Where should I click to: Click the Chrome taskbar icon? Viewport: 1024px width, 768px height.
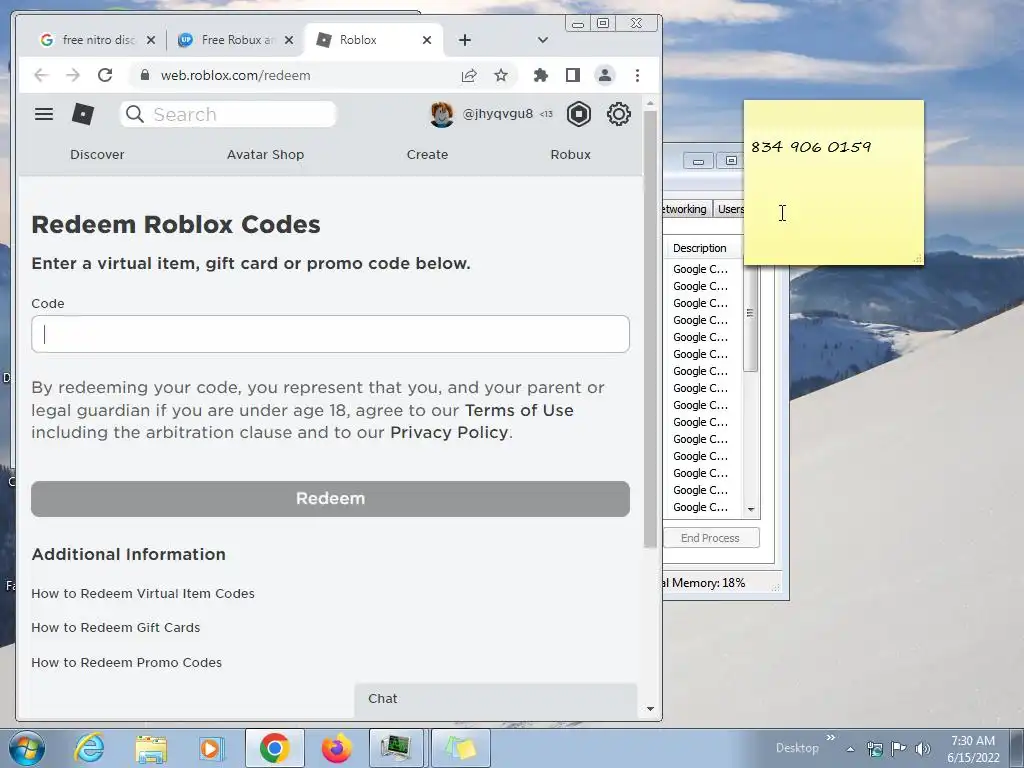274,748
